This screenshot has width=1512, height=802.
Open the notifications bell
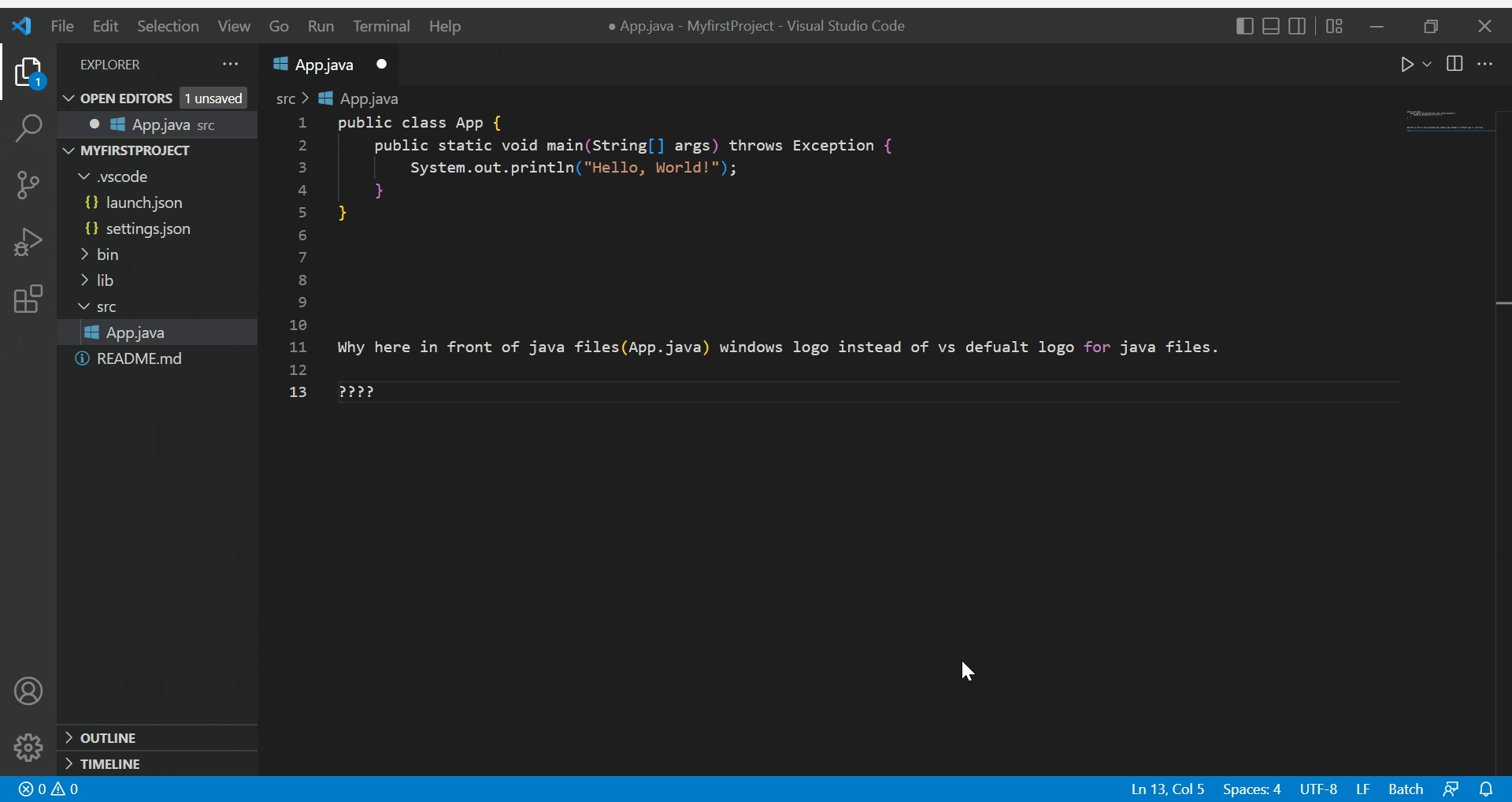tap(1486, 789)
